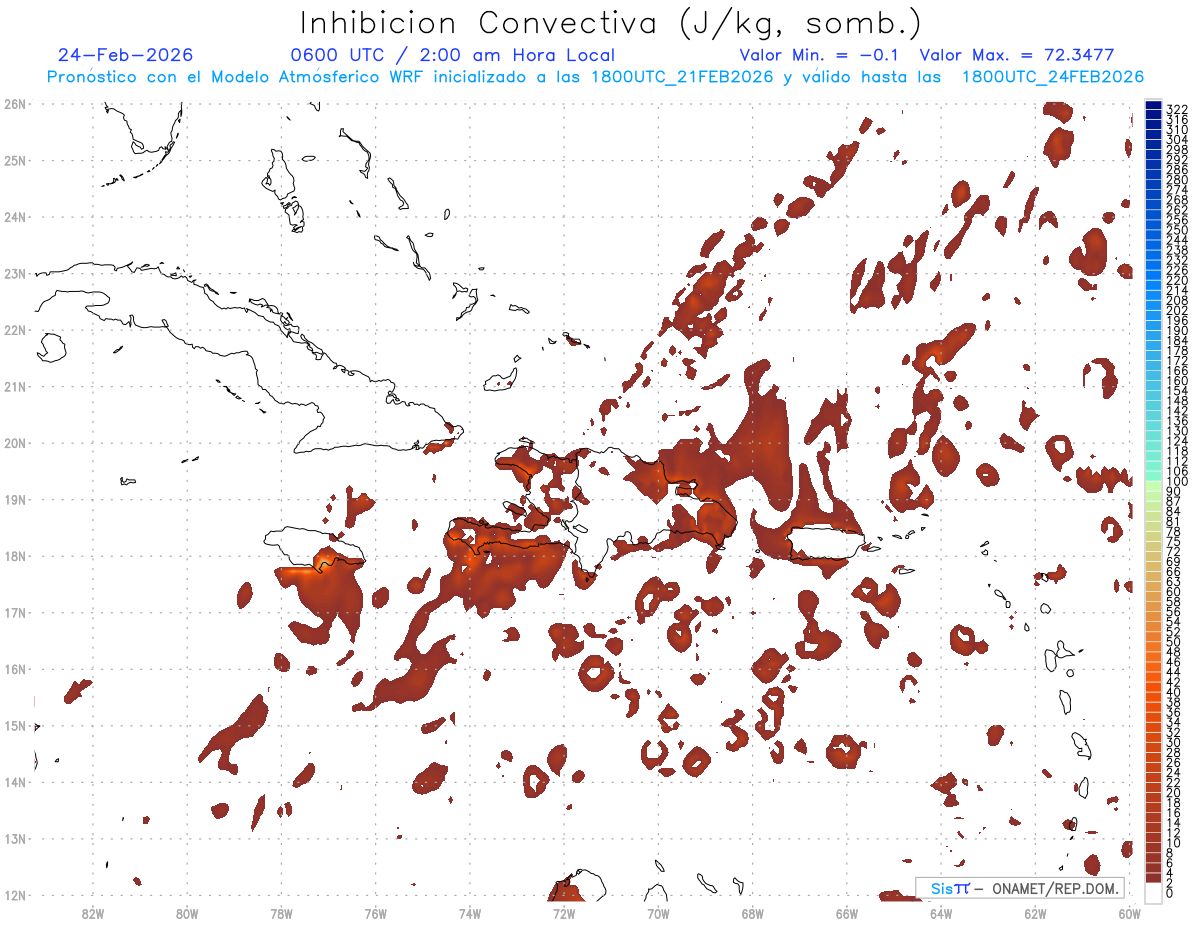Viewport: 1200px width, 927px height.
Task: Click the date "24-Feb-2026"
Action: [x=125, y=55]
